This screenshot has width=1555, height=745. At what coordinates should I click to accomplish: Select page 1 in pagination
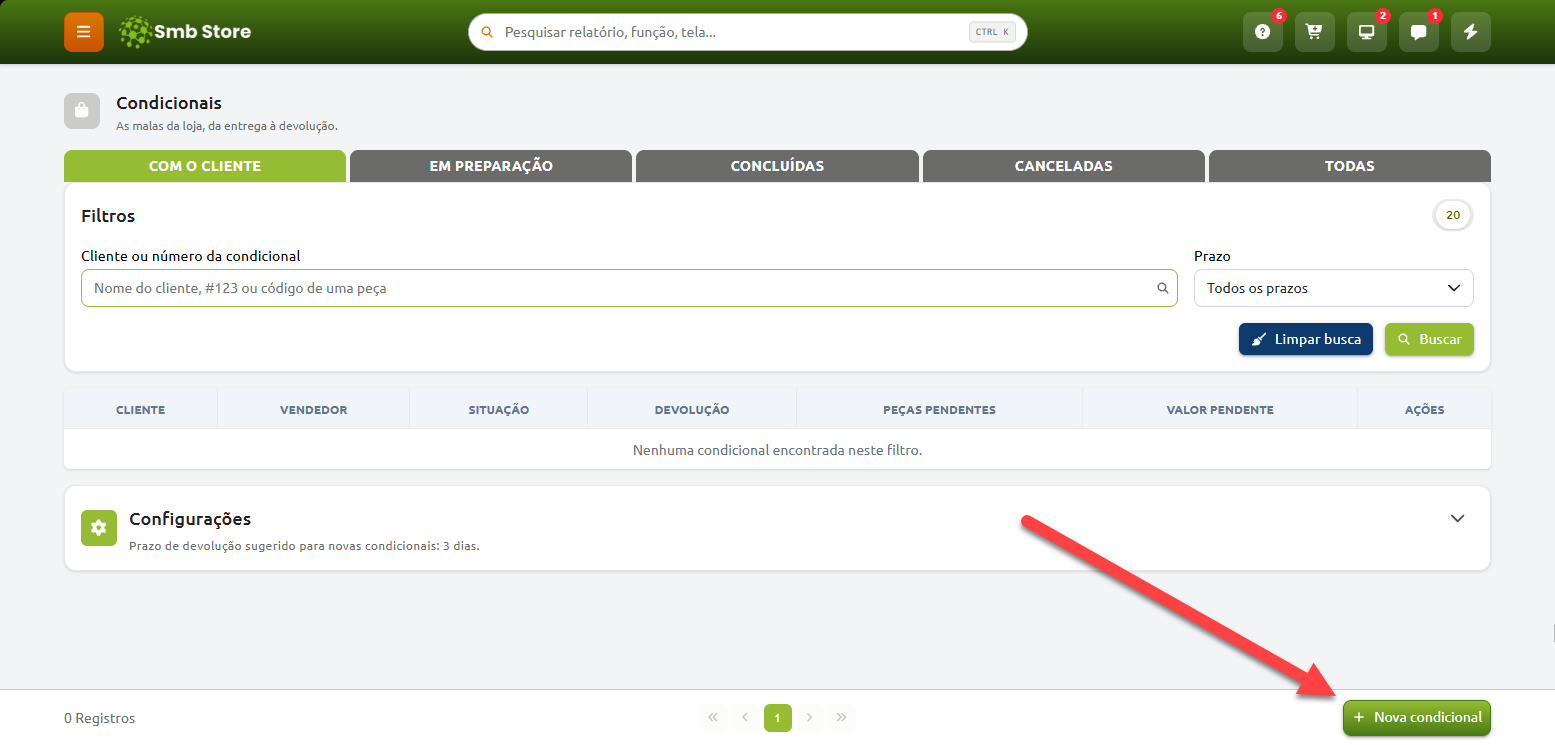[x=778, y=717]
